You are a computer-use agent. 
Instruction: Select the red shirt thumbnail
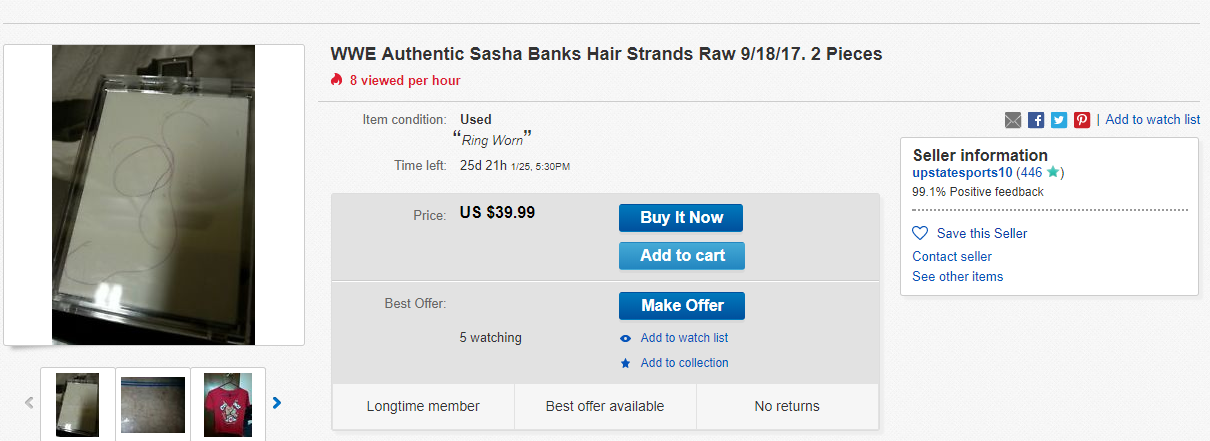[227, 404]
